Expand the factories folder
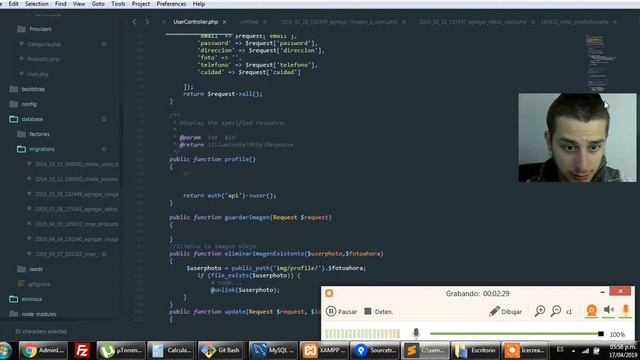 34,134
